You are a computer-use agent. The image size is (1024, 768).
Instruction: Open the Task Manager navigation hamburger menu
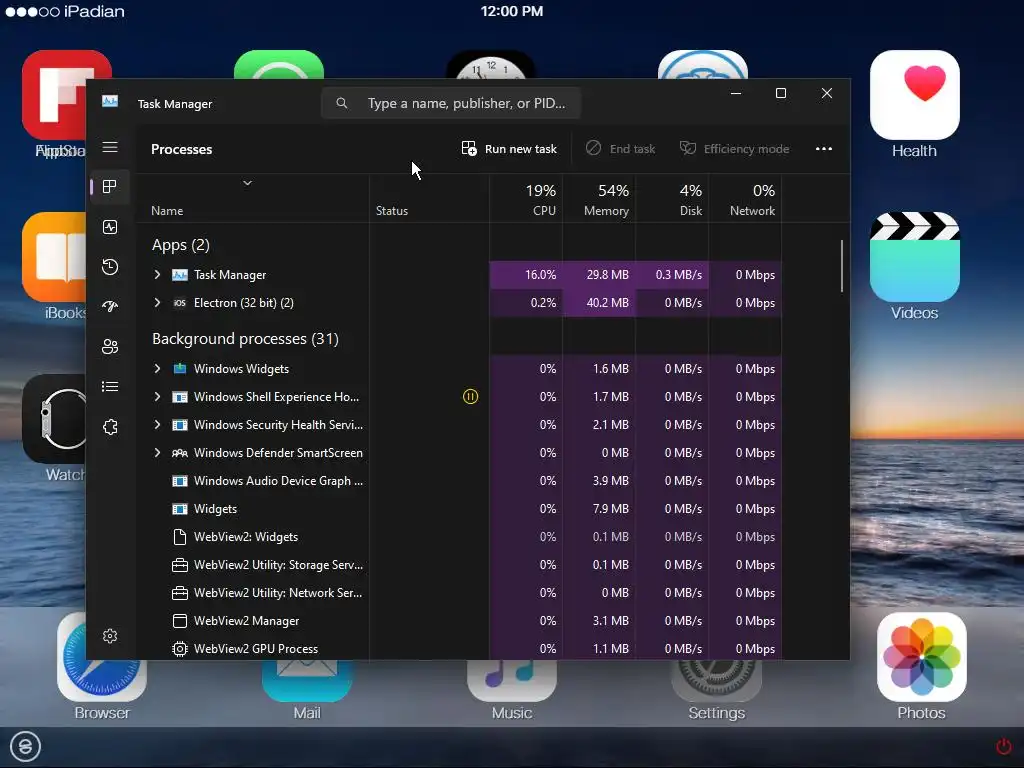coord(110,147)
